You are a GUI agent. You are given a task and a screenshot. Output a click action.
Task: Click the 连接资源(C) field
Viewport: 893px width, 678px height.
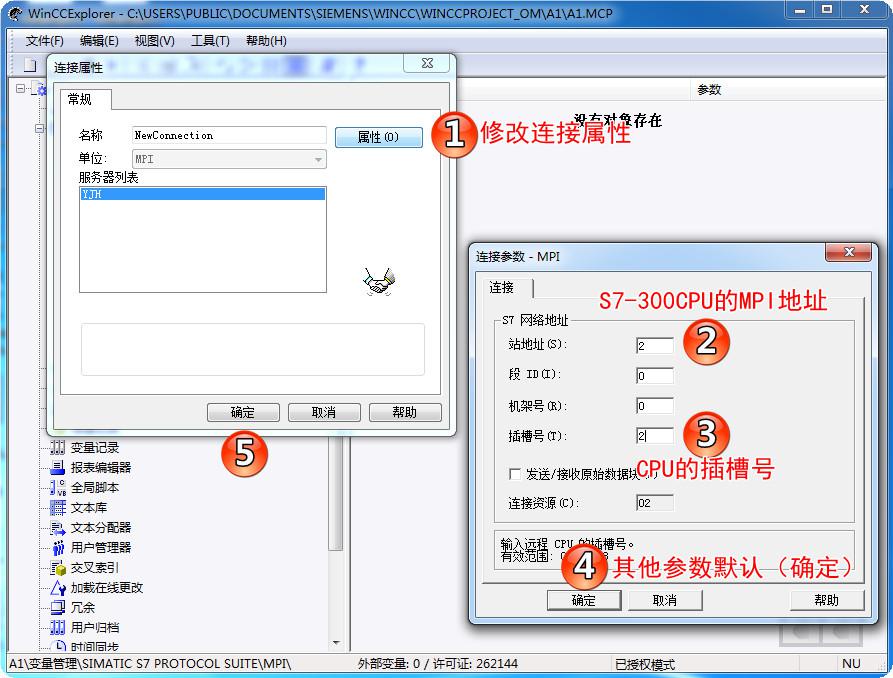655,503
